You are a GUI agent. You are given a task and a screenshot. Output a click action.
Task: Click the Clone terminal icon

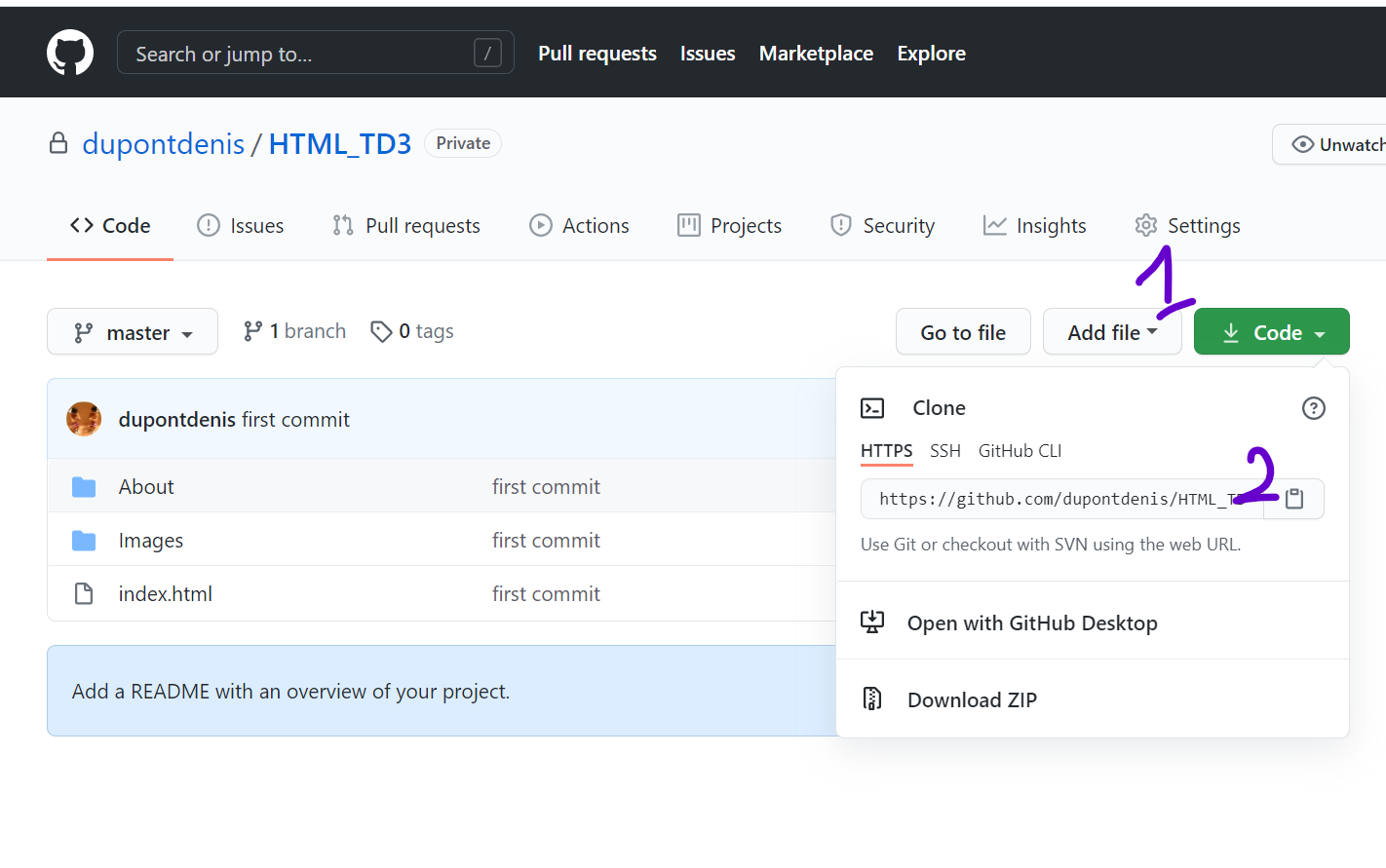pyautogui.click(x=872, y=408)
